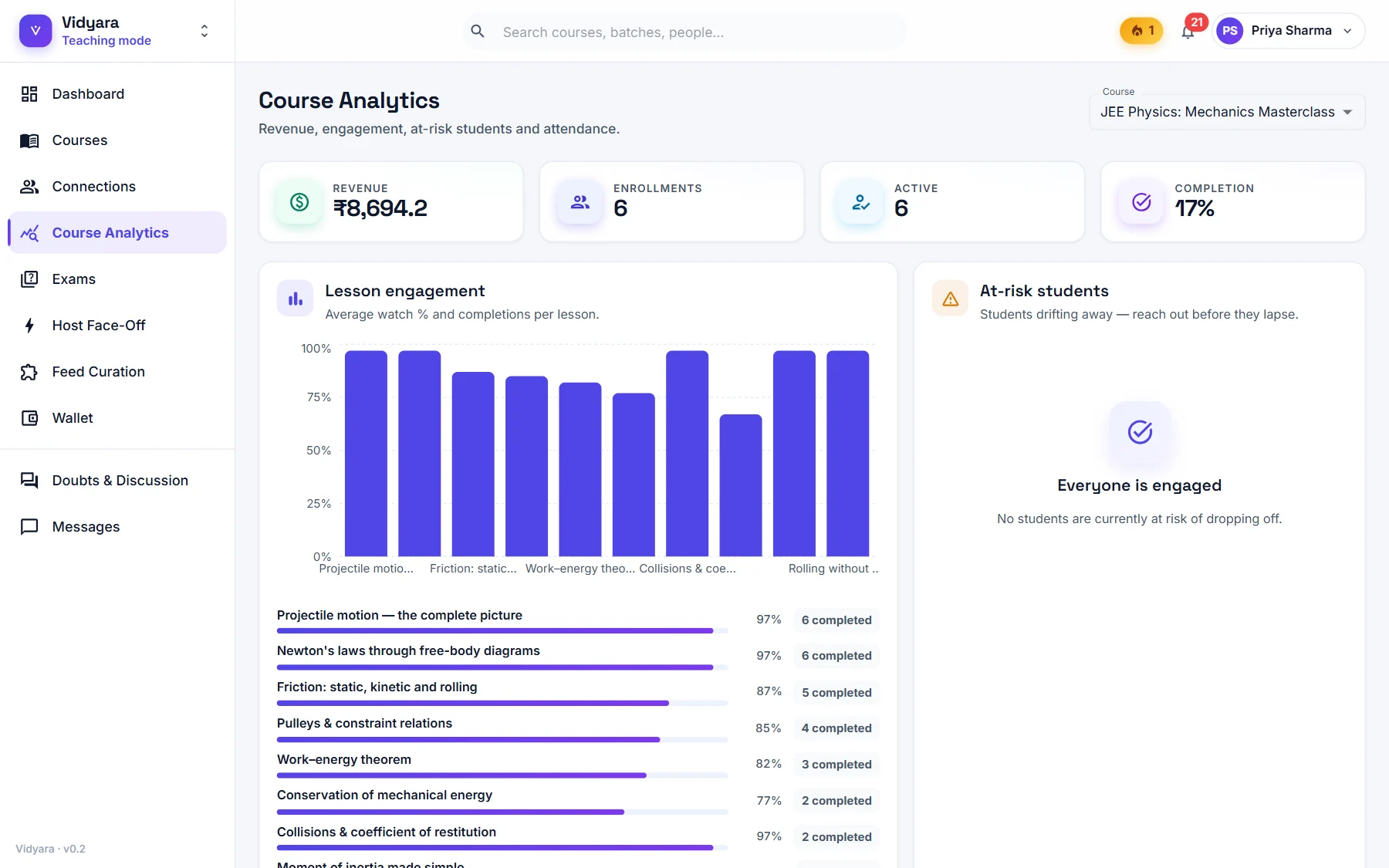Click the Newton's laws 6 completed badge

836,656
